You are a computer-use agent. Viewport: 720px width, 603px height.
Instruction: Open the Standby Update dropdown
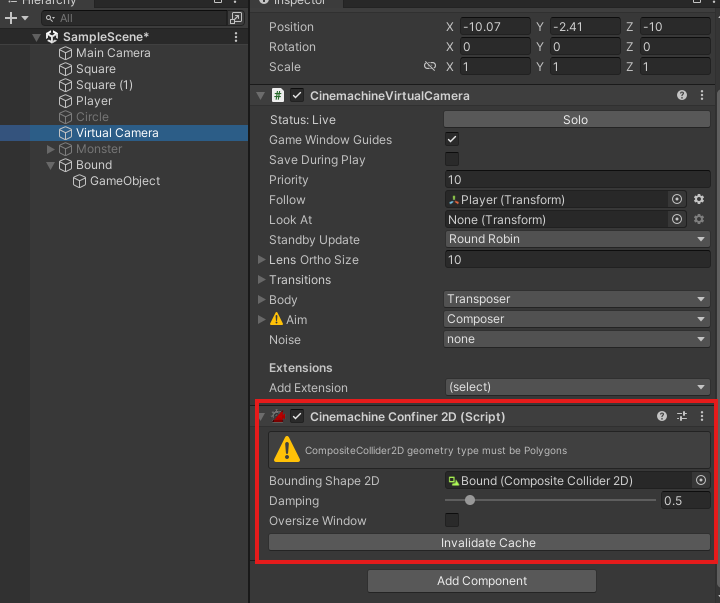click(x=577, y=239)
